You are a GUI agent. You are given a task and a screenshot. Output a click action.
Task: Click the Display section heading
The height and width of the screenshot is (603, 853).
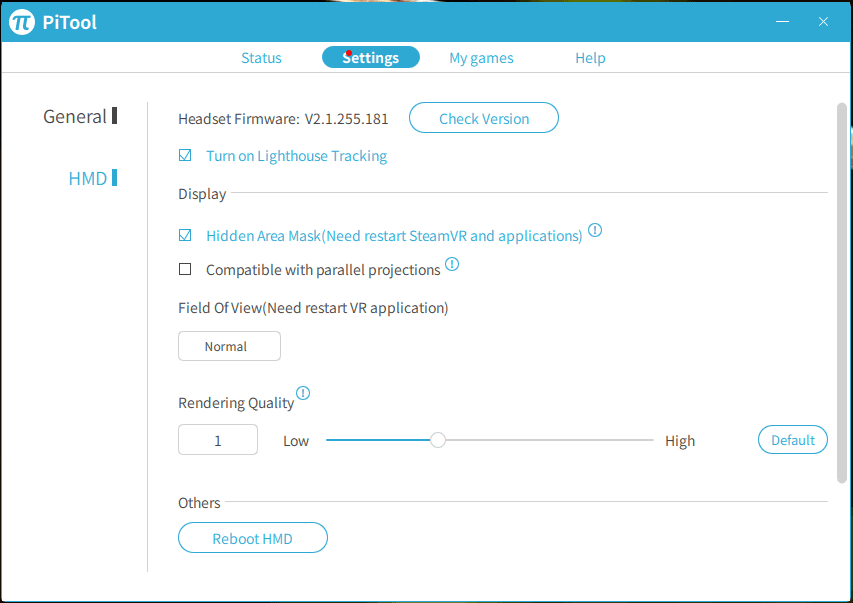coord(202,194)
